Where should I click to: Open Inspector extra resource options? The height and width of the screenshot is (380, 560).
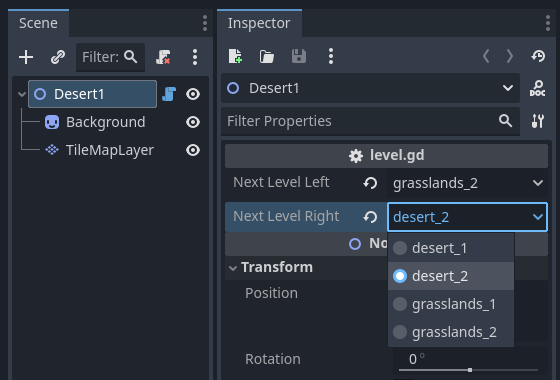[x=331, y=56]
